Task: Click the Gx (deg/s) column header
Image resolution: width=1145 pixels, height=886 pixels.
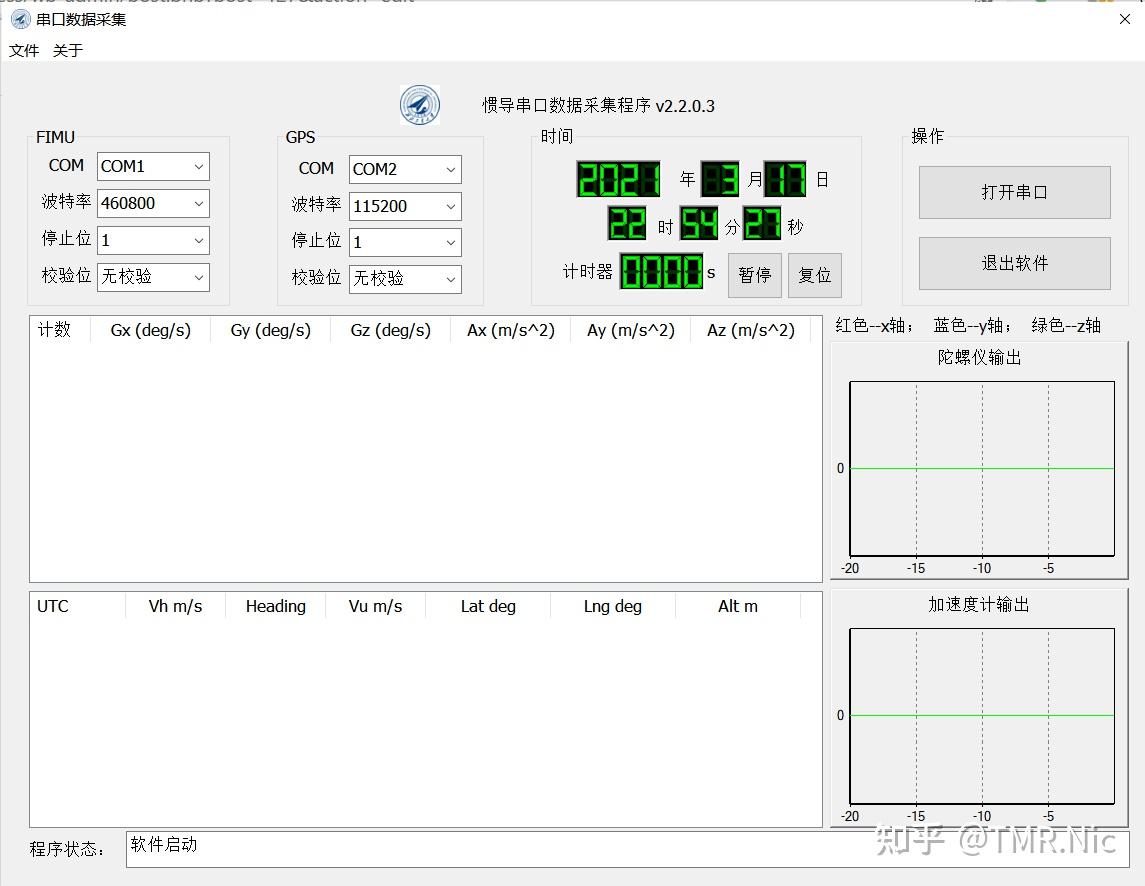Action: coord(150,330)
